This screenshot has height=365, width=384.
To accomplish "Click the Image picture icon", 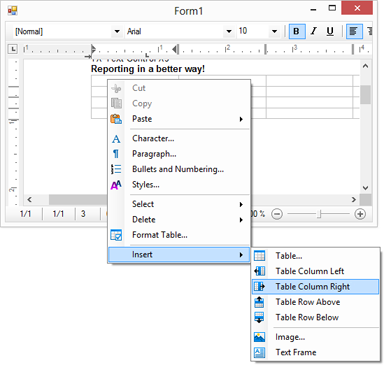I will click(259, 337).
